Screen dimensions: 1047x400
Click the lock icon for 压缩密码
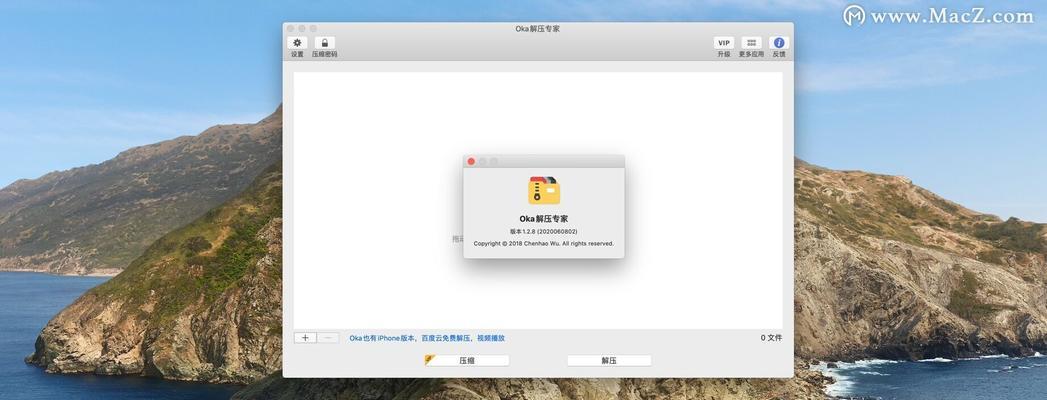[325, 43]
